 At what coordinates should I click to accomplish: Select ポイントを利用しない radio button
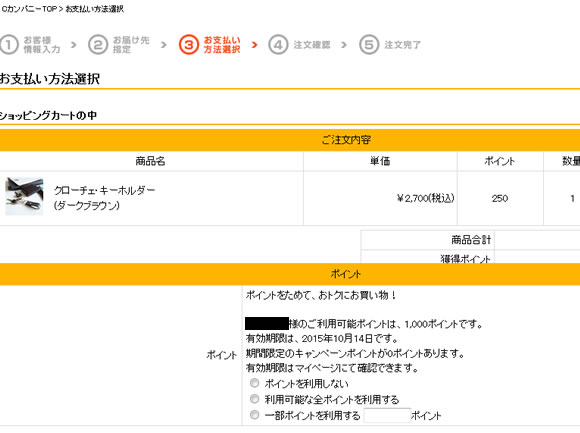click(254, 383)
